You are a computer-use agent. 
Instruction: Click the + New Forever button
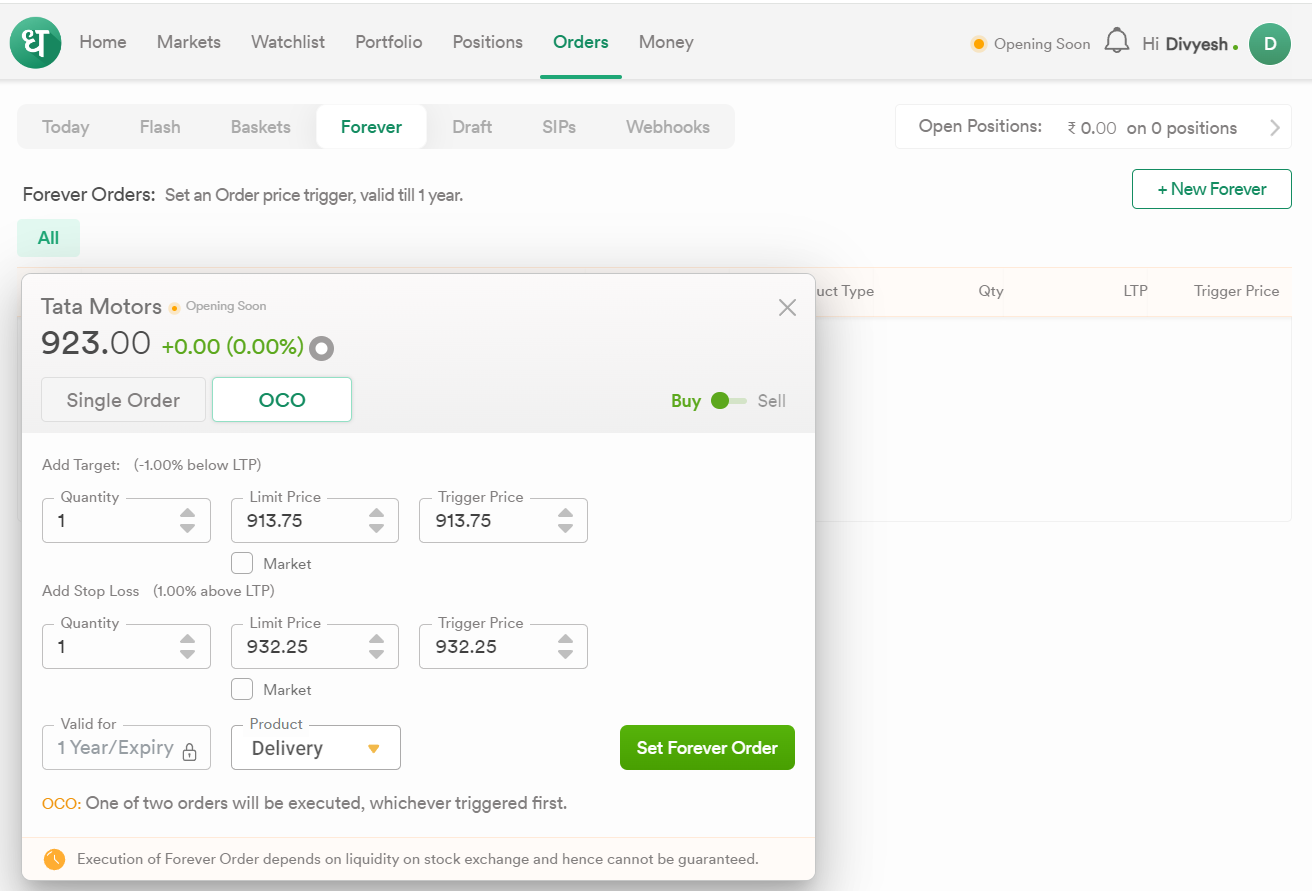1212,189
